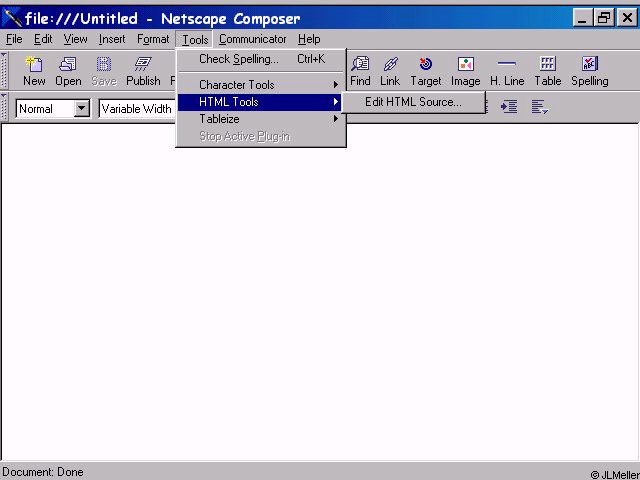The width and height of the screenshot is (640, 480).
Task: Open the Insert menu
Action: [x=112, y=39]
